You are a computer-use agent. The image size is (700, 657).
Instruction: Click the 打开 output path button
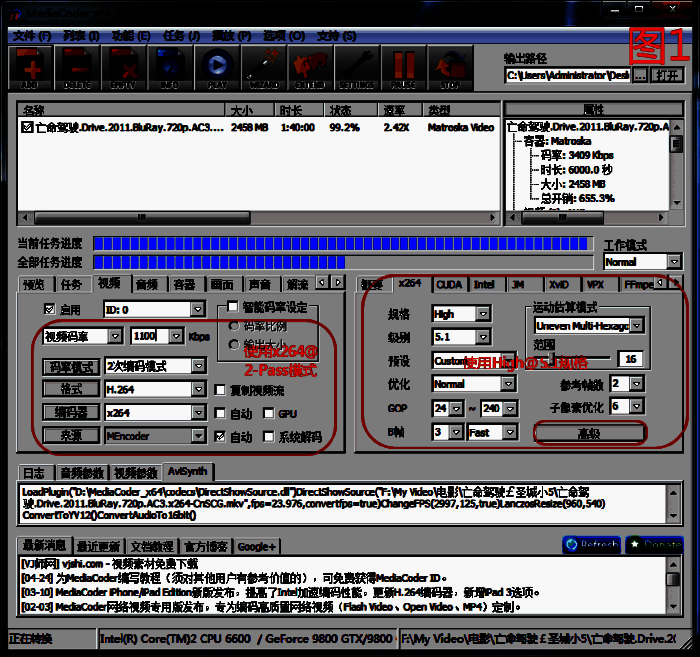pyautogui.click(x=668, y=75)
